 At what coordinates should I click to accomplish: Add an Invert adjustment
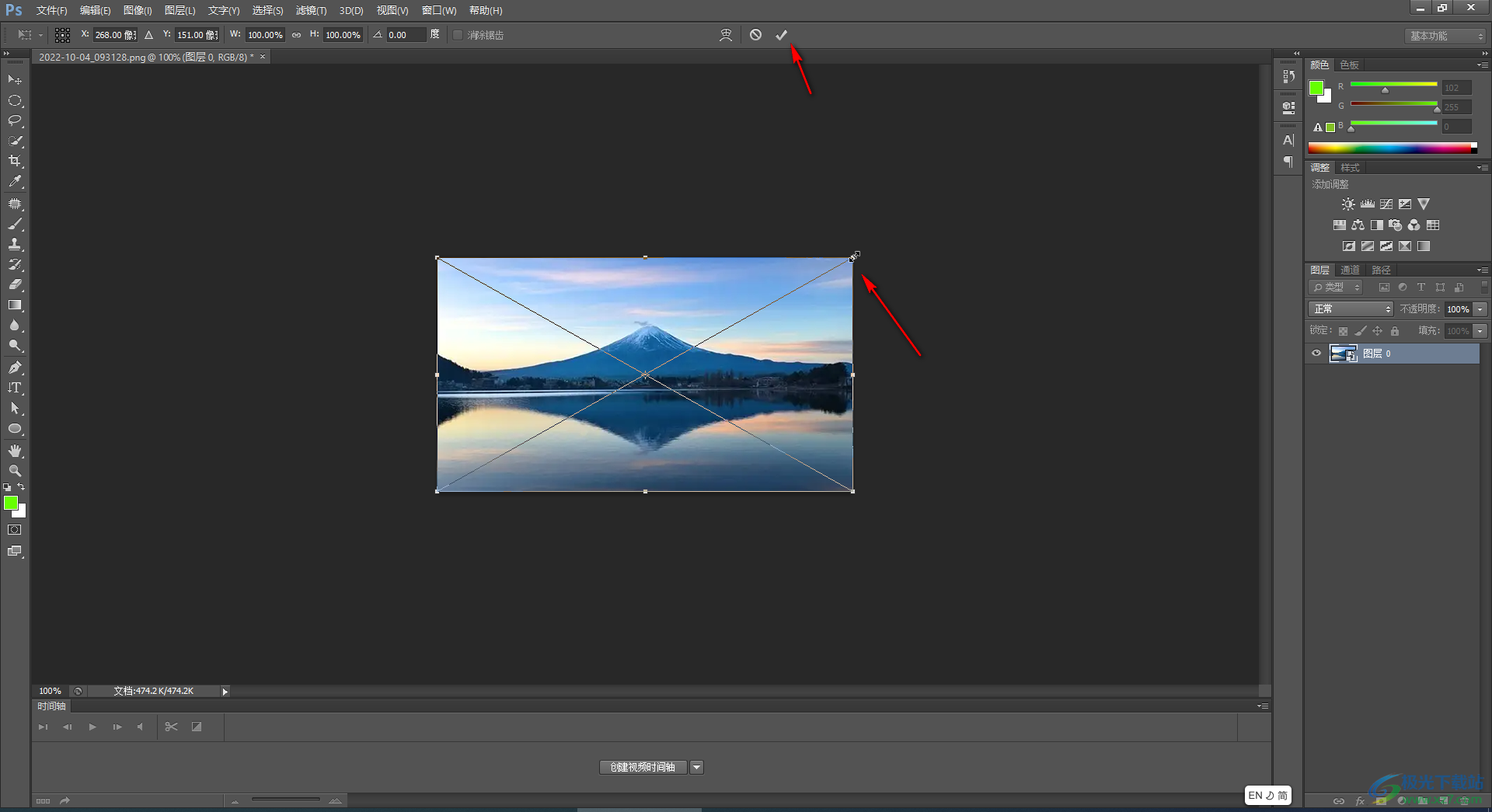click(1348, 246)
